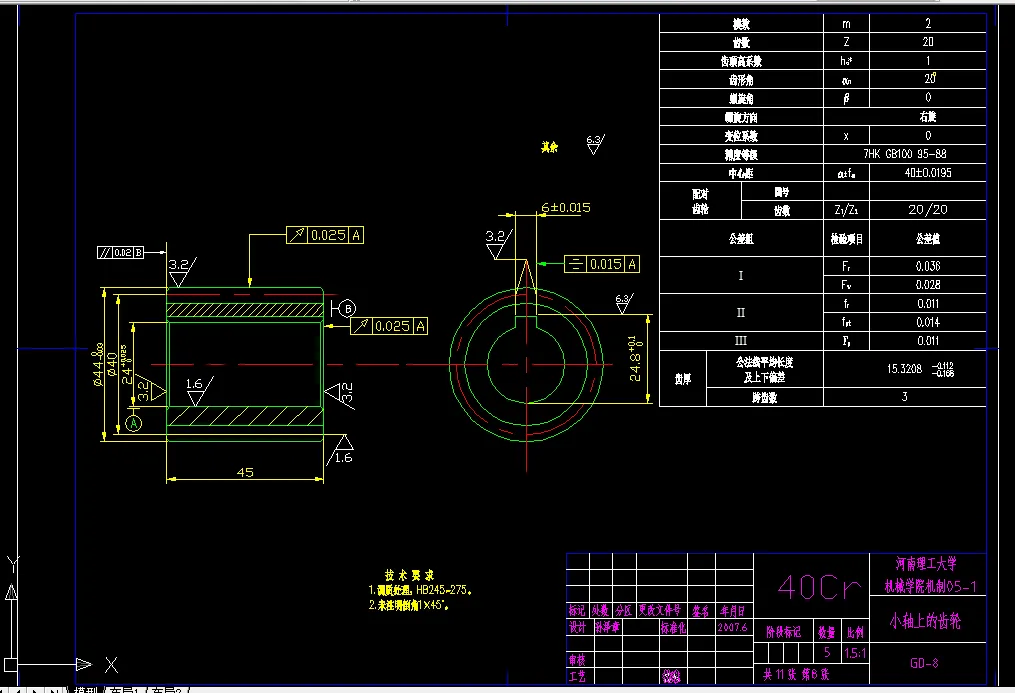Select the Ø40 pitch diameter dimension
Image resolution: width=1015 pixels, height=693 pixels.
point(112,364)
